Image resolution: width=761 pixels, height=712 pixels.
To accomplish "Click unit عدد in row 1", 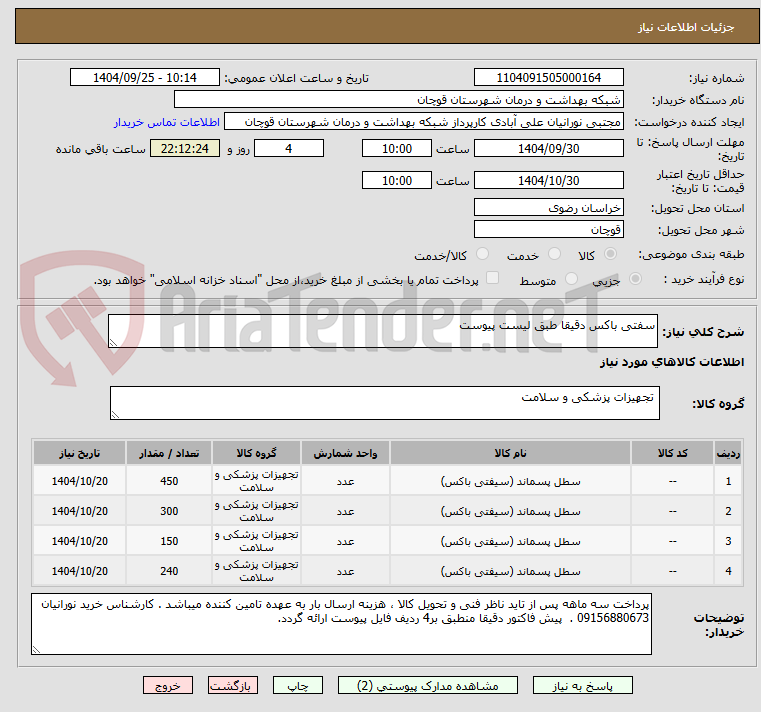I will coord(345,481).
